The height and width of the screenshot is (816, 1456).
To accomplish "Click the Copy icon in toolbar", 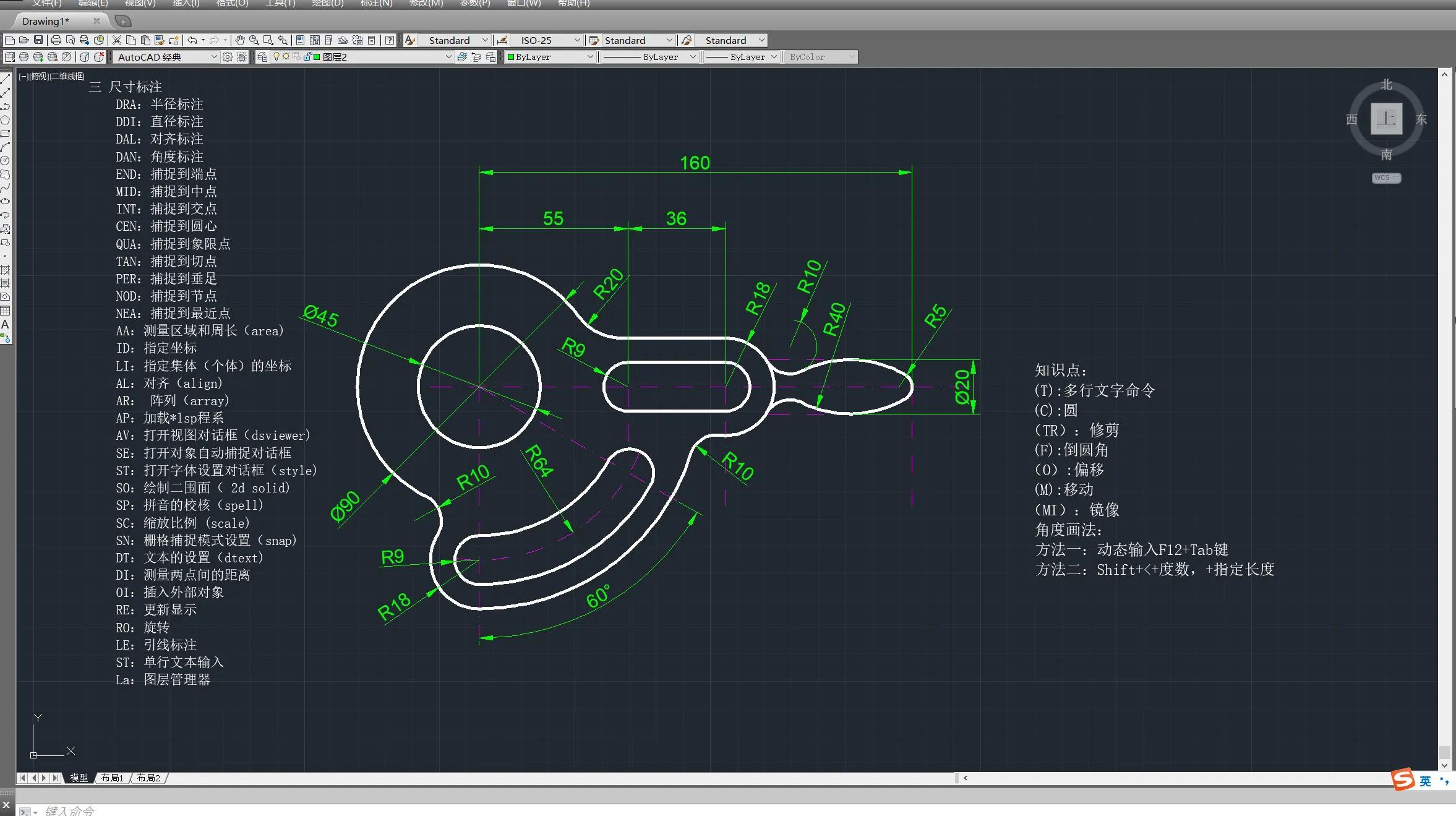I will point(131,40).
